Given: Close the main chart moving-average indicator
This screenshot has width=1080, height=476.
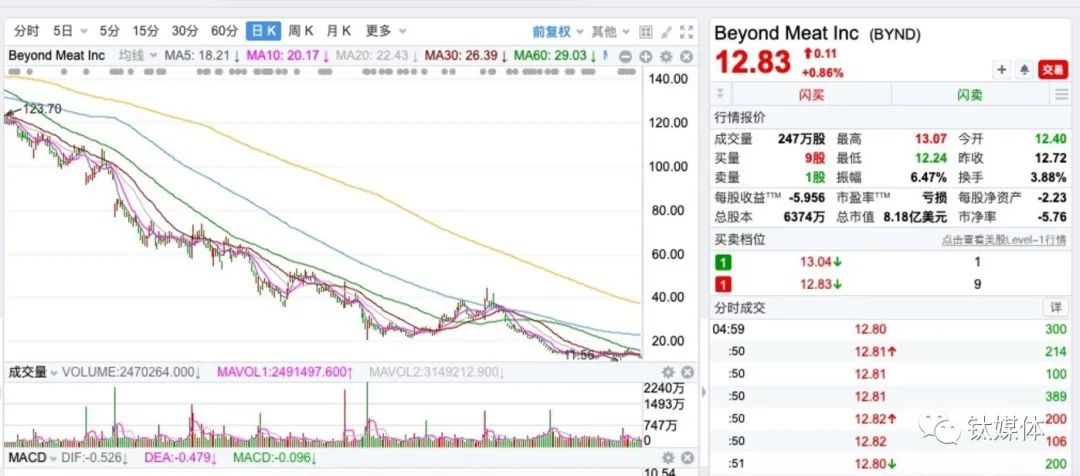Looking at the screenshot, I should 687,56.
